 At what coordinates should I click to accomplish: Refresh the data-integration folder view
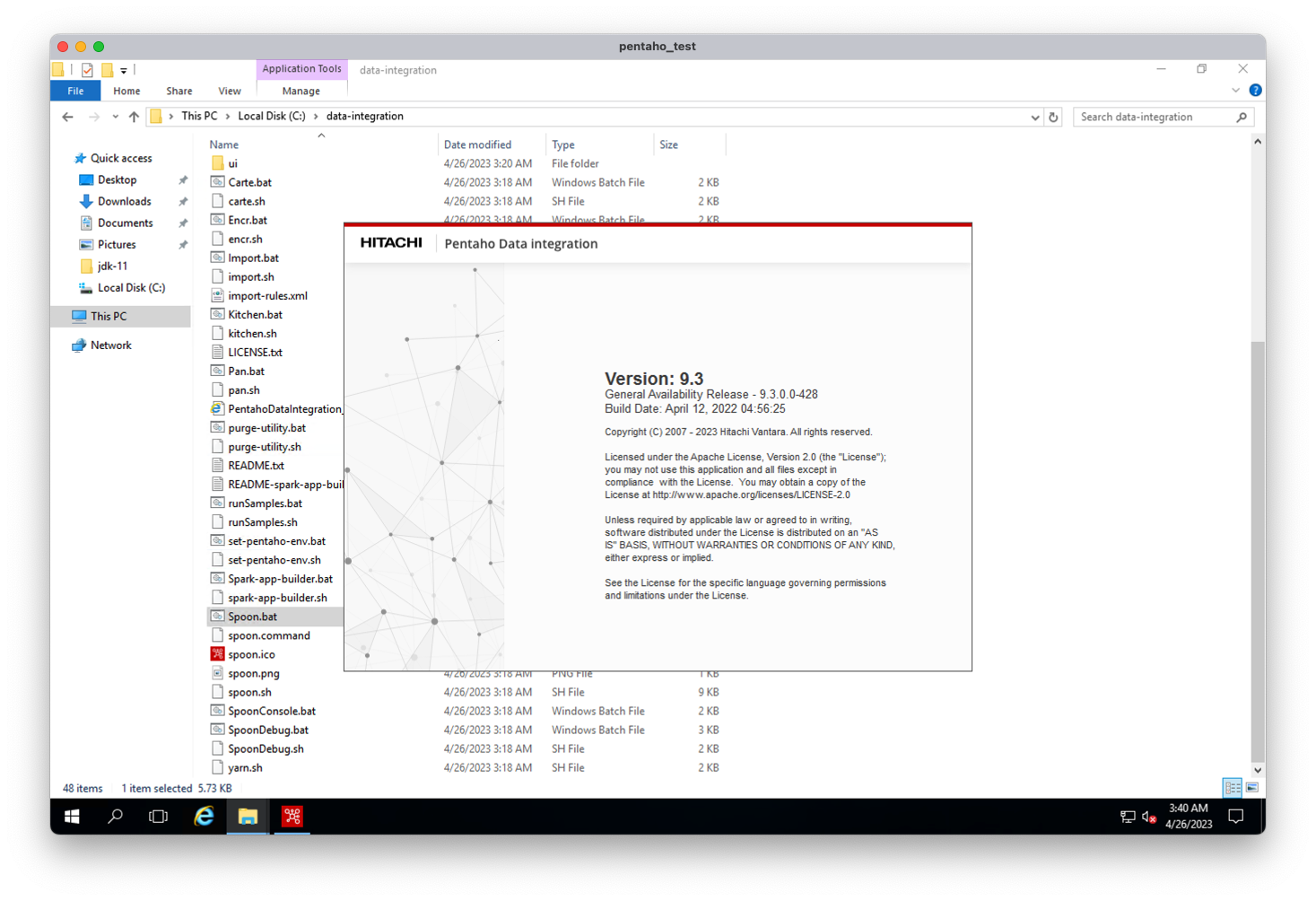coord(1053,117)
